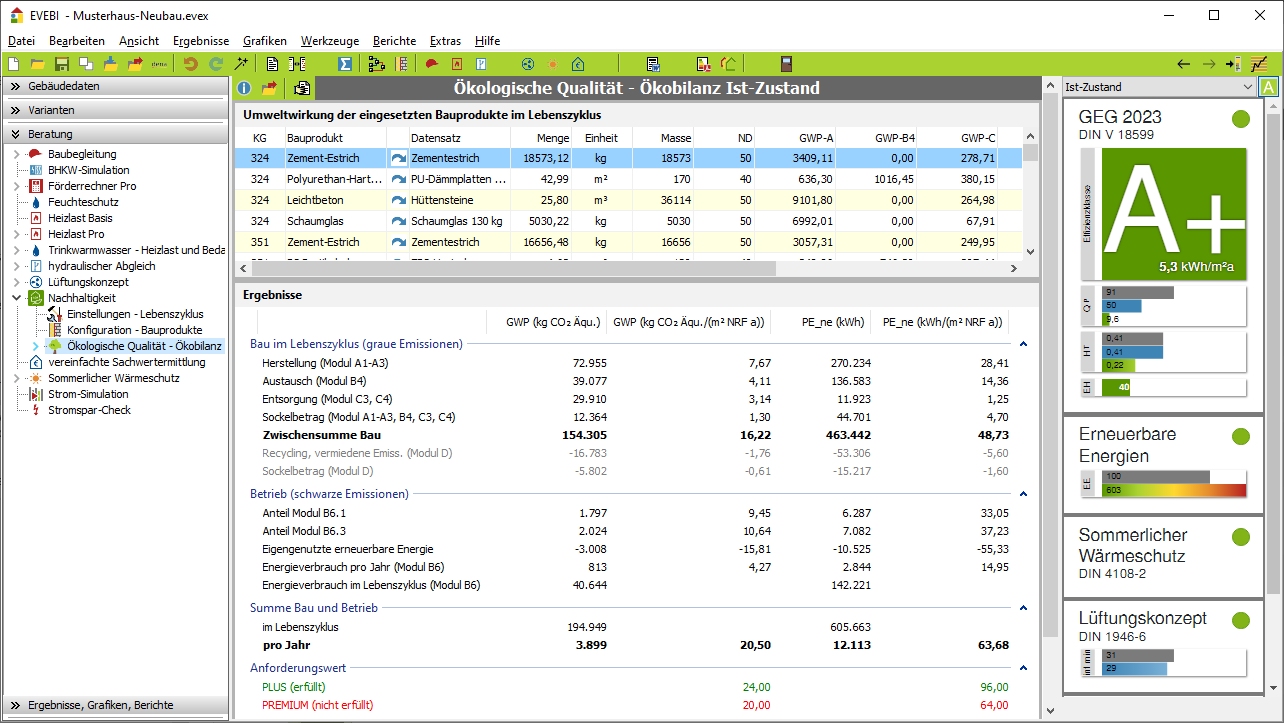Click the undo arrow in toolbar

[190, 64]
